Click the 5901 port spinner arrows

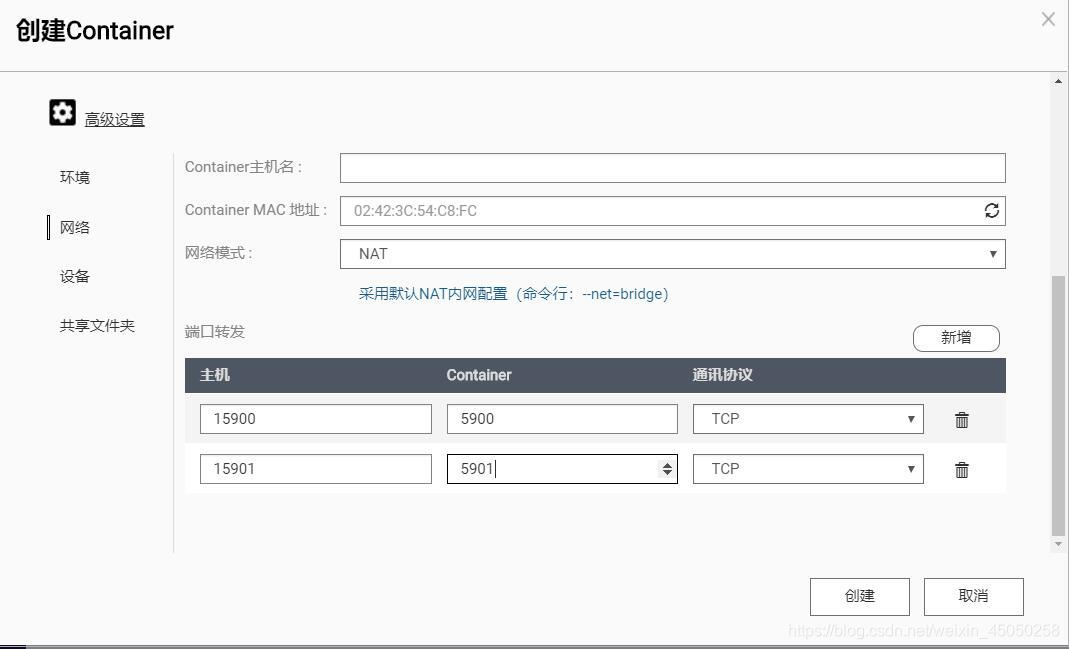(667, 469)
